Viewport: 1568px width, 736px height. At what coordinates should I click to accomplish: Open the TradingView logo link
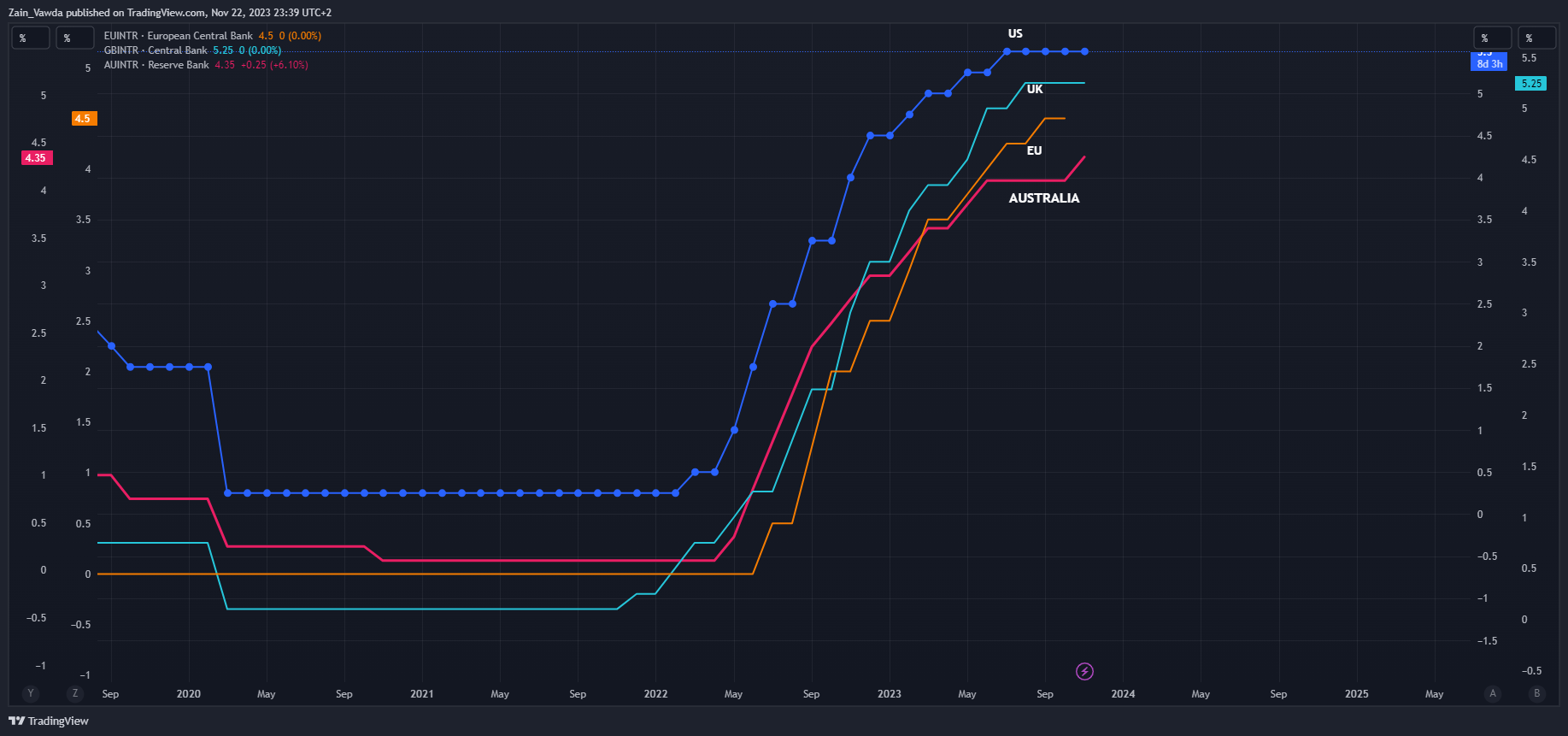pos(49,721)
